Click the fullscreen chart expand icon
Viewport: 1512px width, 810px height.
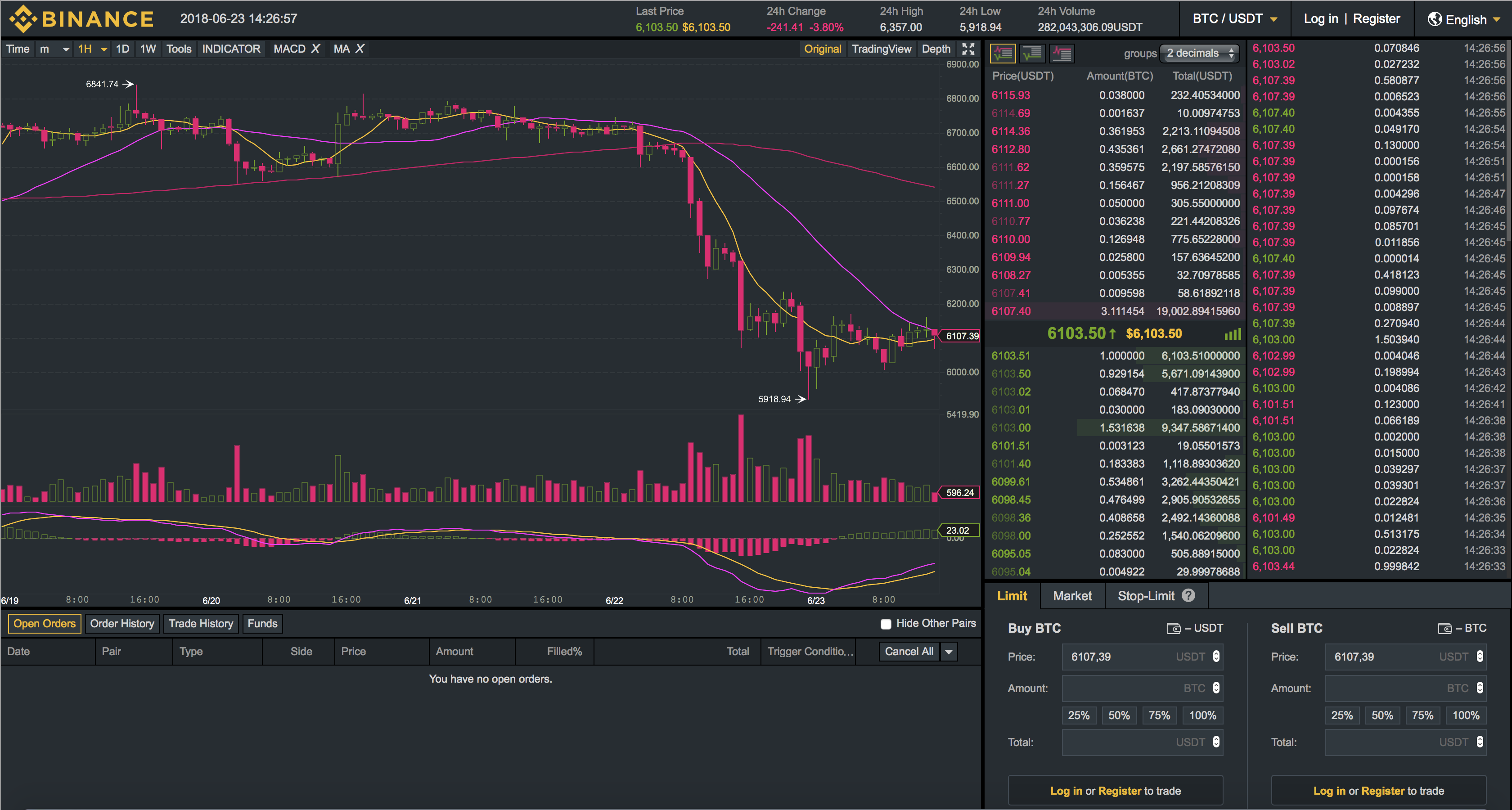point(968,49)
